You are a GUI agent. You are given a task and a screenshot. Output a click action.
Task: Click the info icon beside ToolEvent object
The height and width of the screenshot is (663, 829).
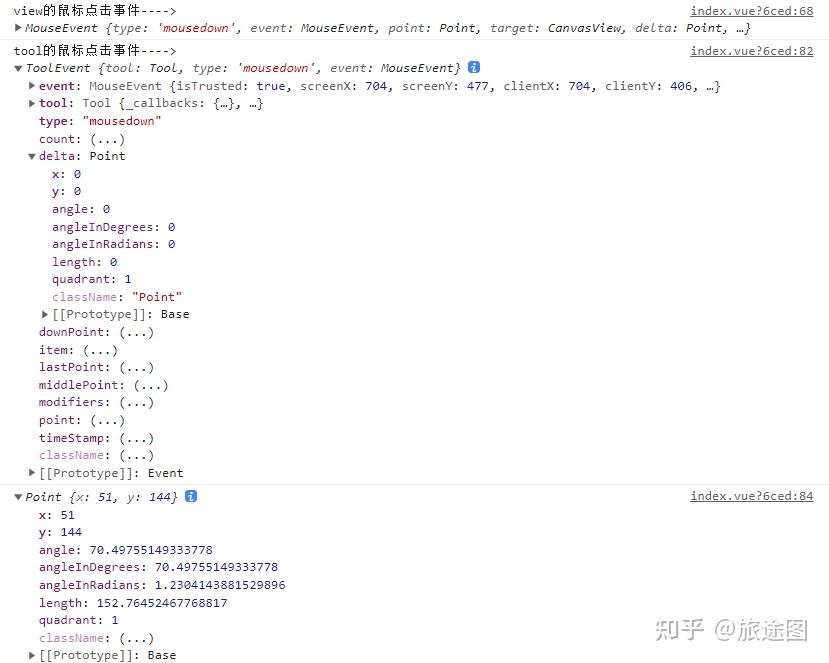(x=473, y=68)
